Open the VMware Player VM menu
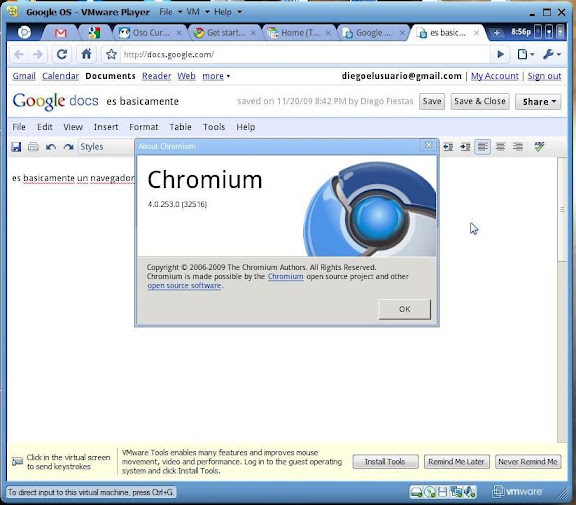Viewport: 576px width, 505px height. [198, 12]
